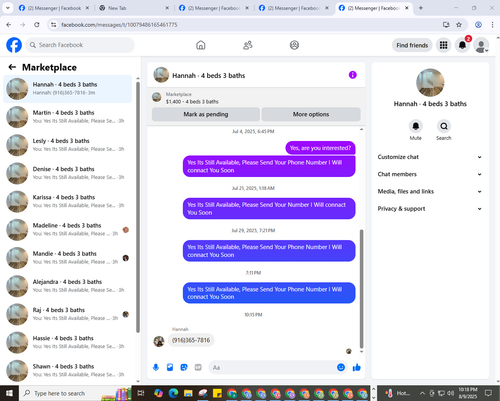Expand Media, files and links section

(x=430, y=191)
